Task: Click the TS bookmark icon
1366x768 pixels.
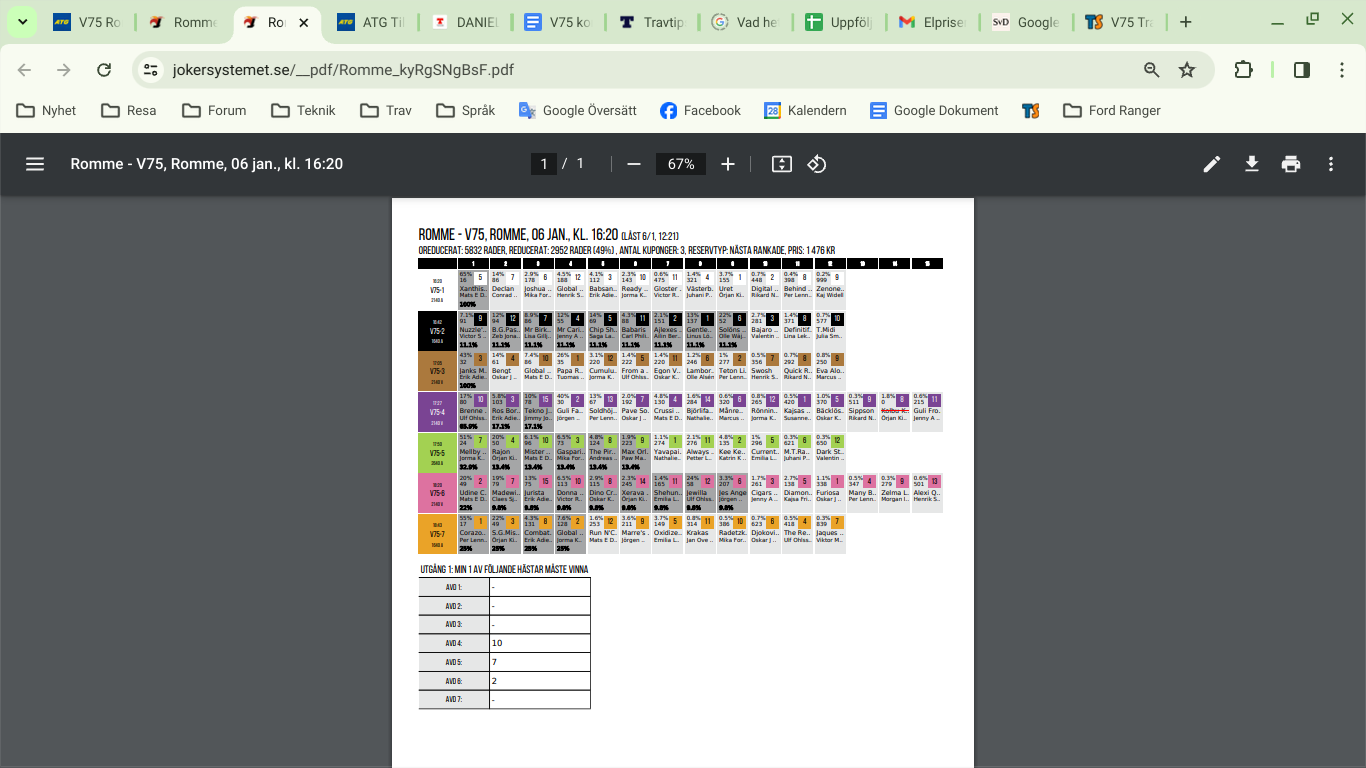Action: pos(1031,110)
